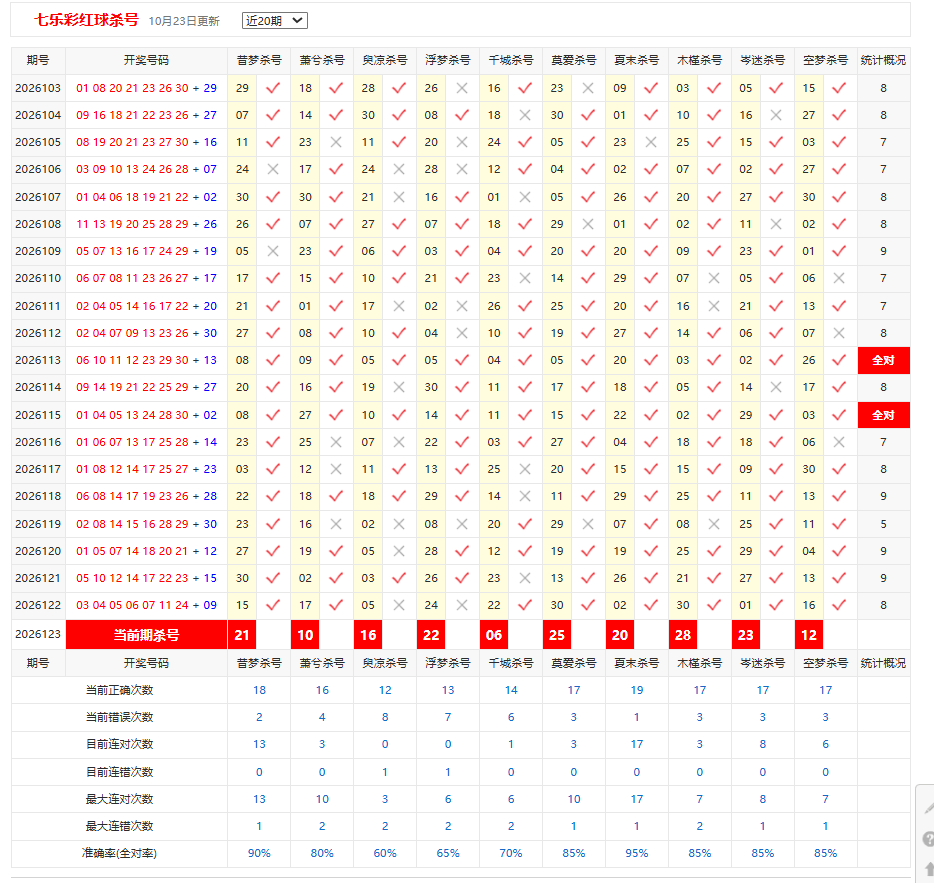Click the X mark for 空梦杀号 in row 2026110
The height and width of the screenshot is (883, 934).
(839, 278)
